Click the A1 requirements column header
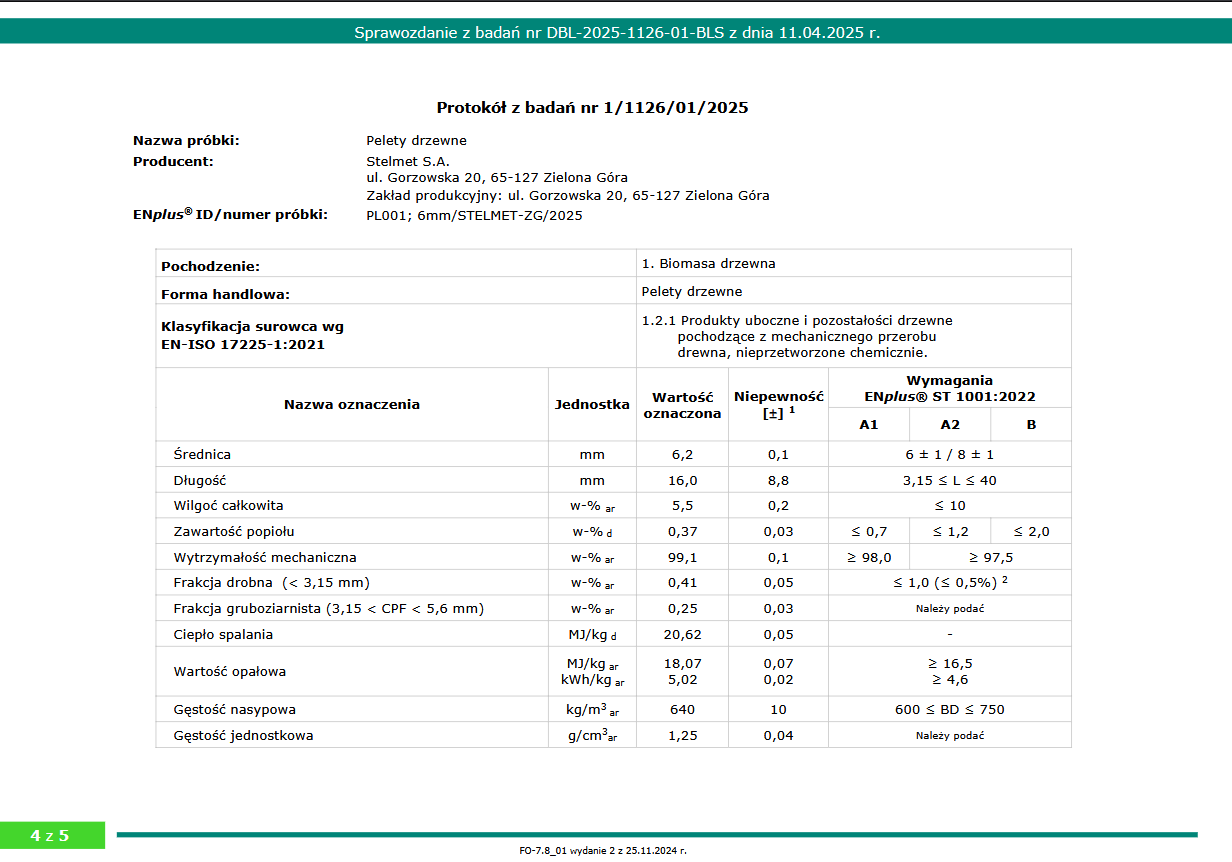This screenshot has height=862, width=1232. (x=868, y=425)
